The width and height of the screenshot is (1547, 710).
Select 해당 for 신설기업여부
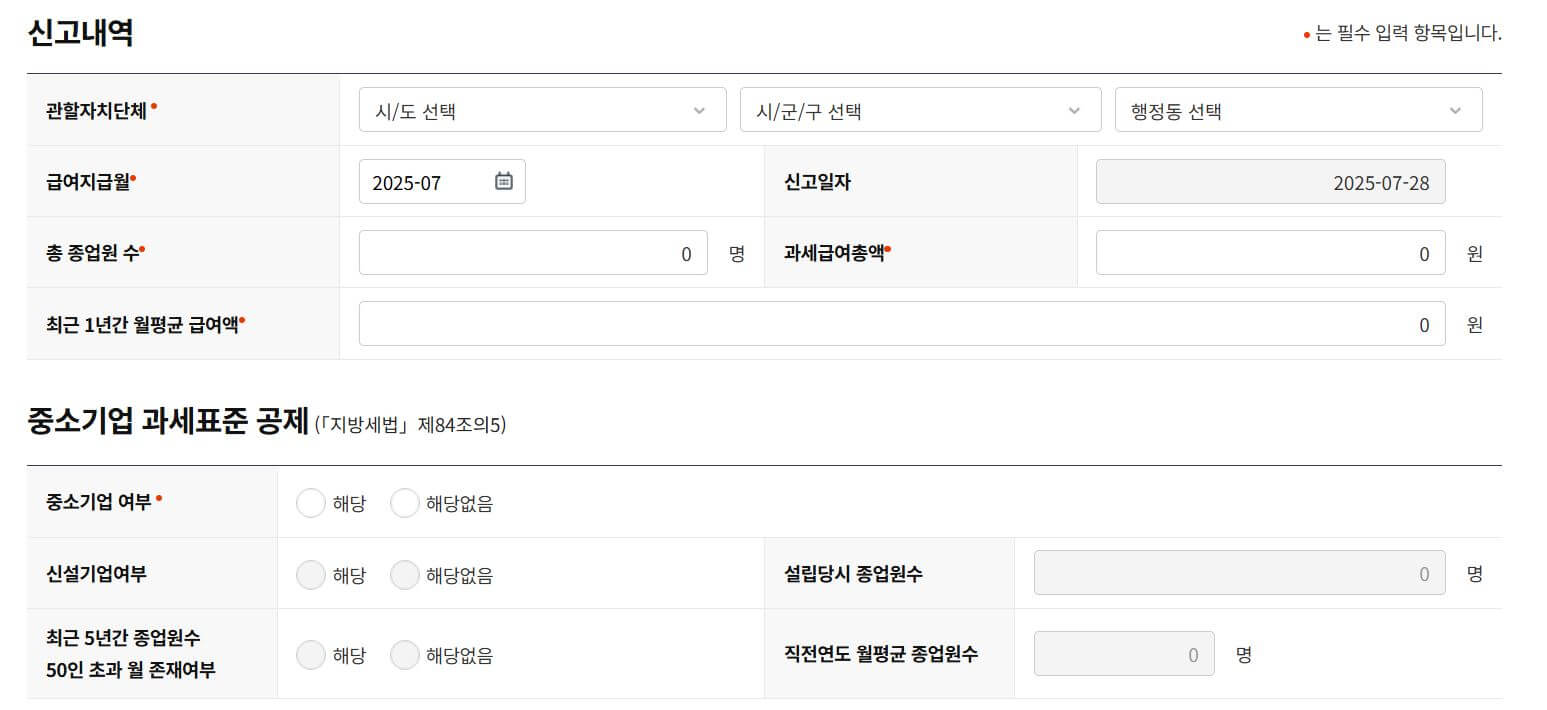(x=311, y=573)
